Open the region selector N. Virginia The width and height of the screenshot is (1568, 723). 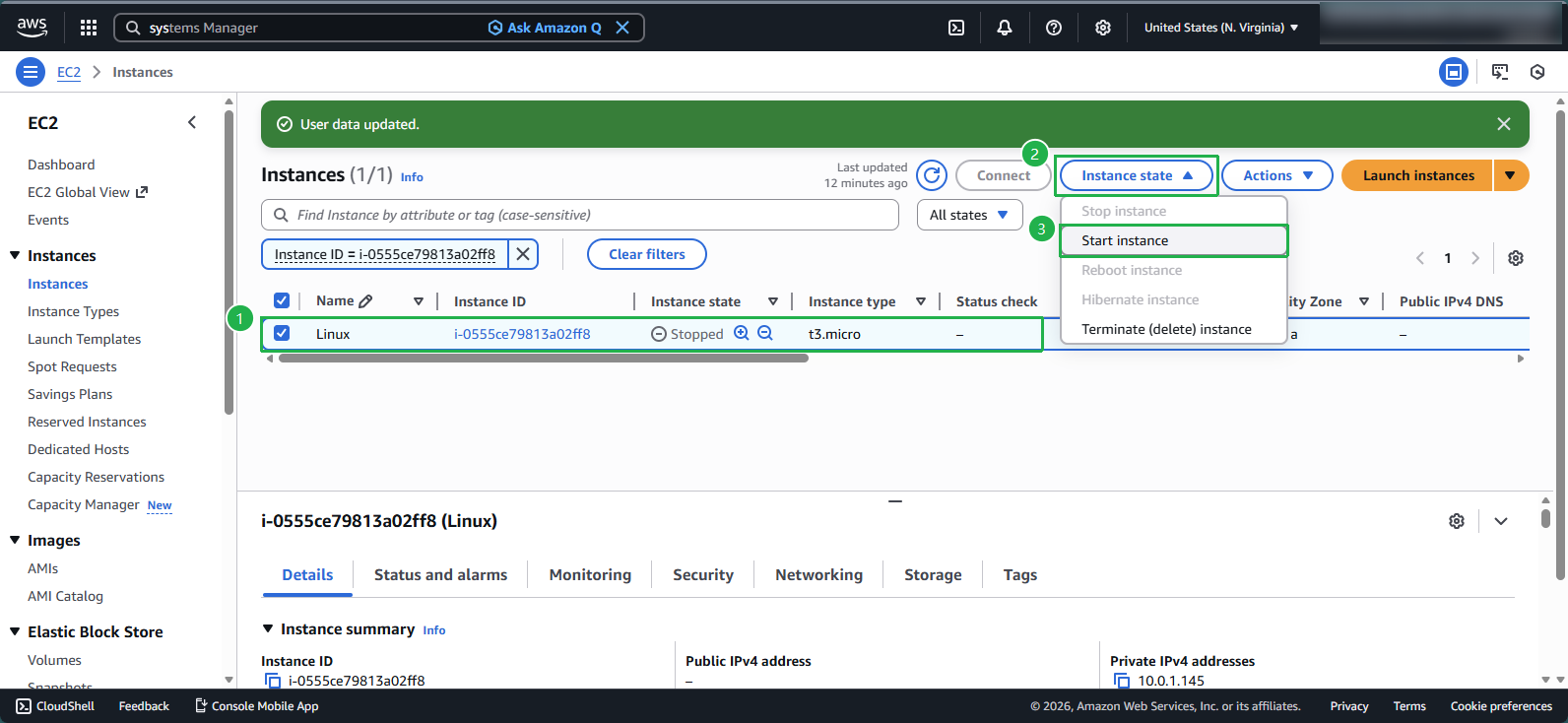(1221, 28)
